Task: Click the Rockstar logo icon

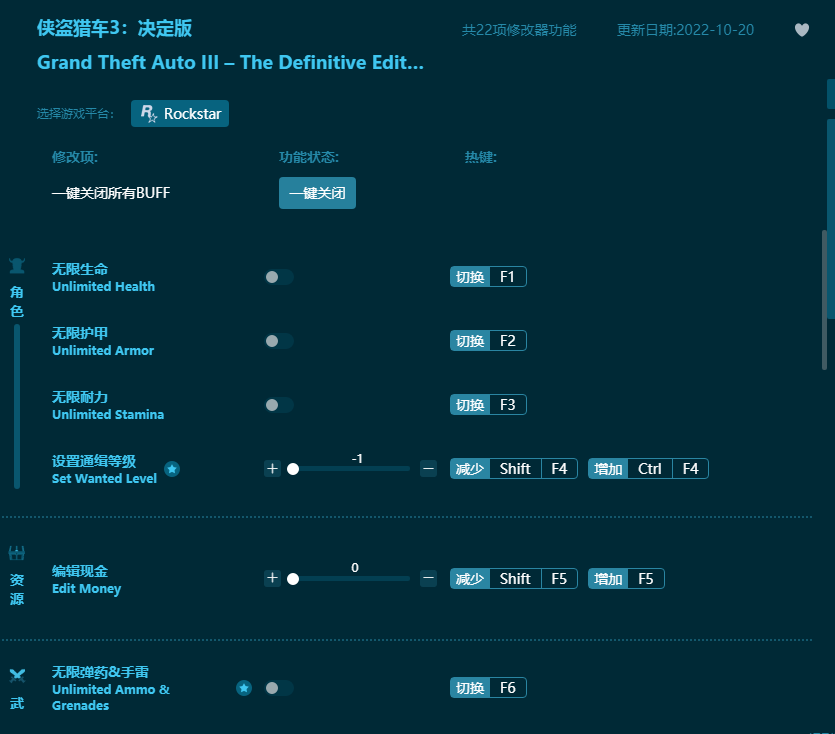Action: (149, 113)
